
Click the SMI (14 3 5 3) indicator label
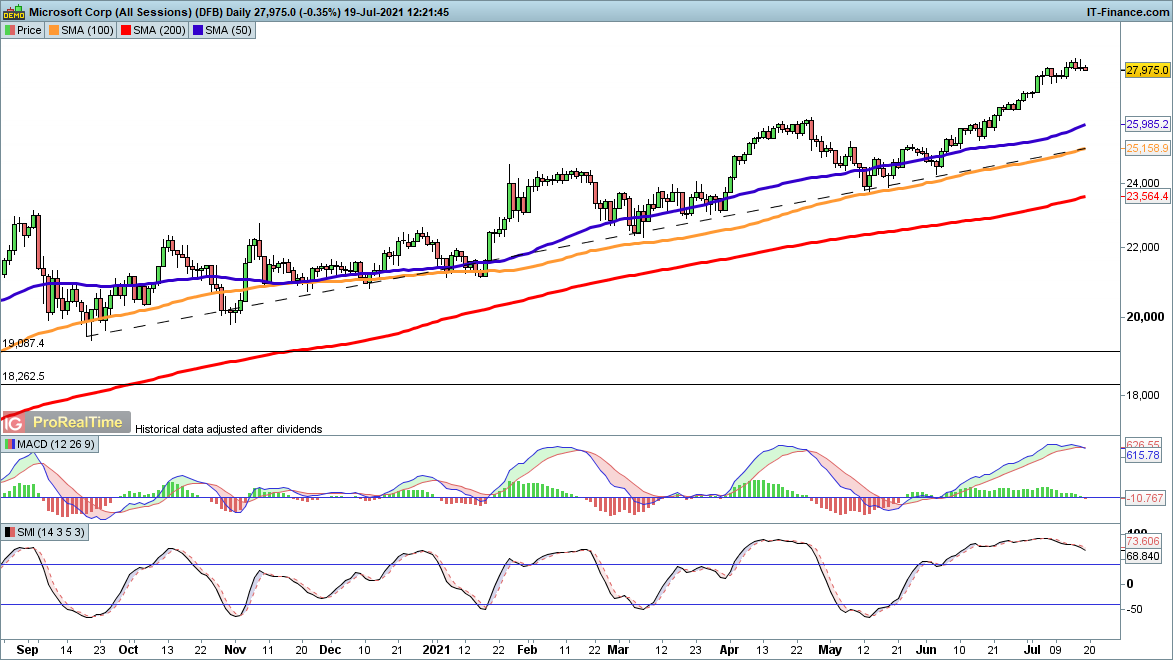coord(50,533)
